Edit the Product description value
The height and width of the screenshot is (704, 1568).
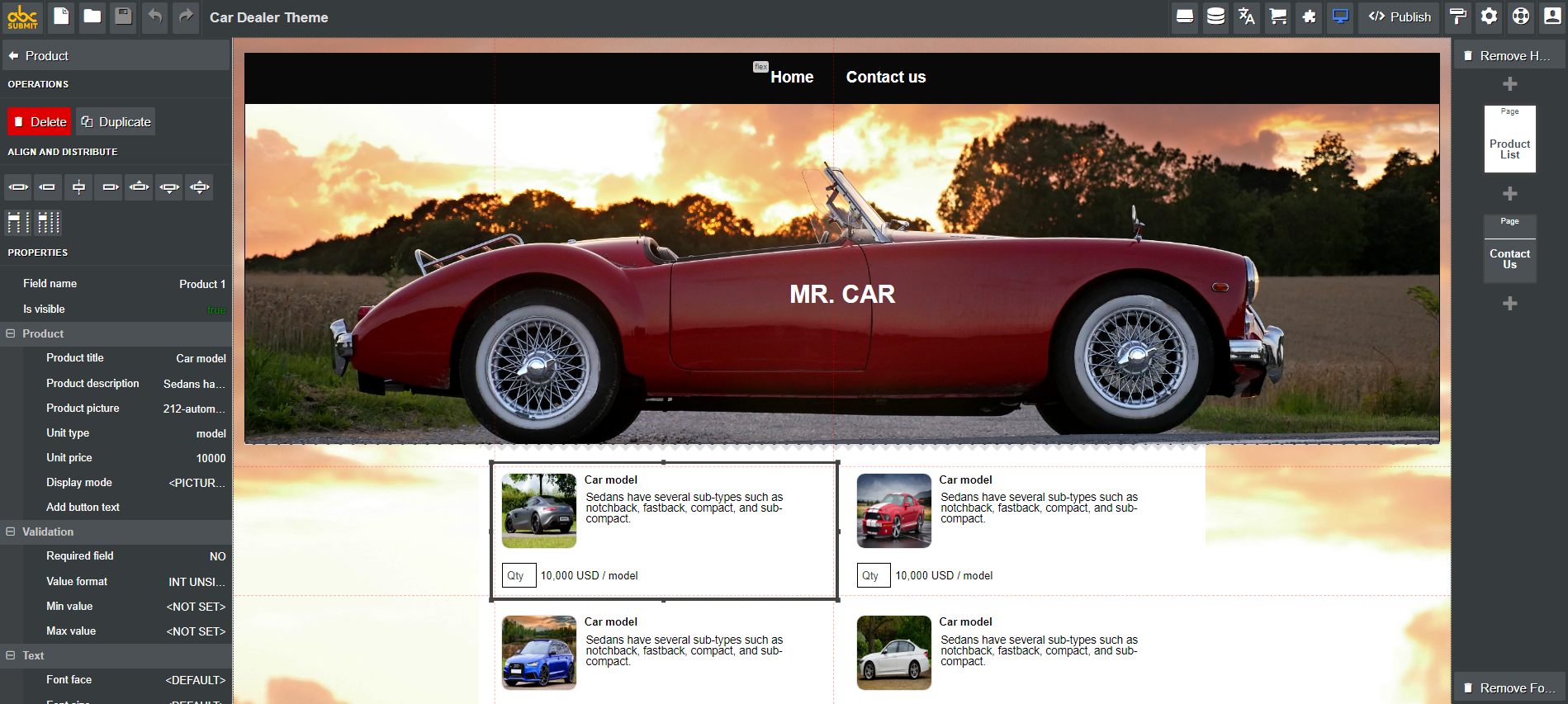click(x=194, y=384)
